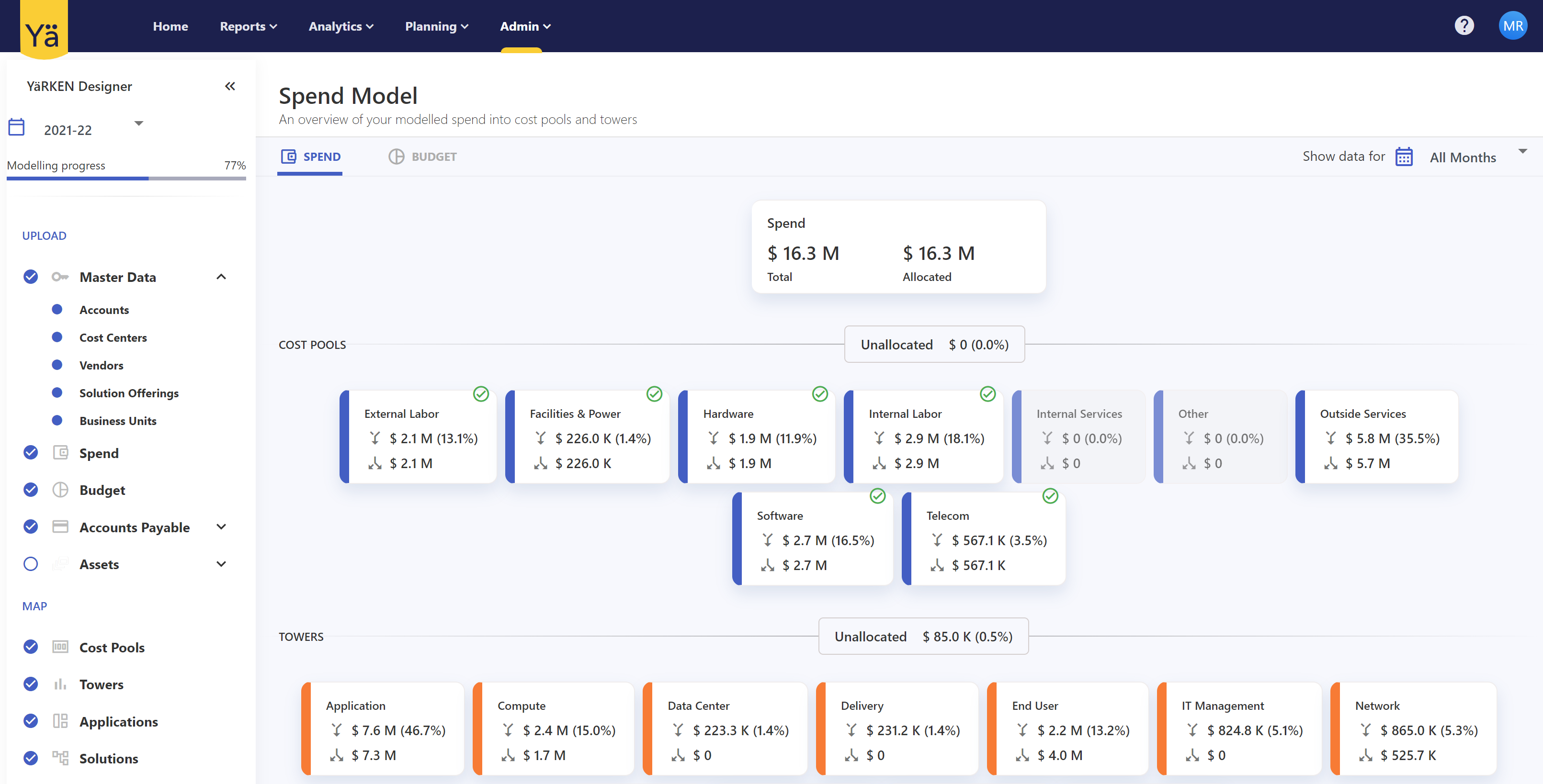Click the Master Data check mark
This screenshot has width=1543, height=784.
31,277
